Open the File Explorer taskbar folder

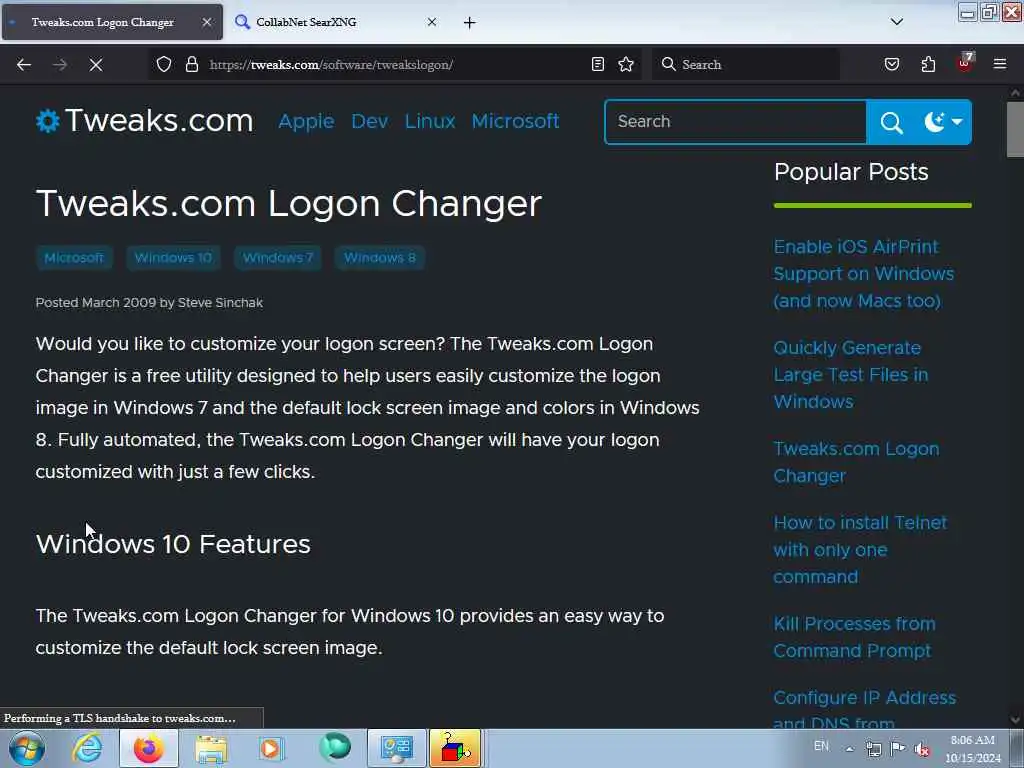[x=211, y=748]
